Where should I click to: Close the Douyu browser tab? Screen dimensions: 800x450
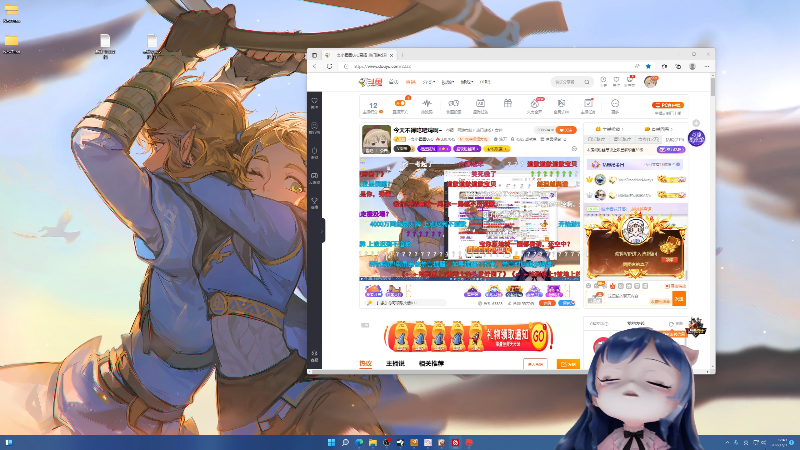[391, 55]
